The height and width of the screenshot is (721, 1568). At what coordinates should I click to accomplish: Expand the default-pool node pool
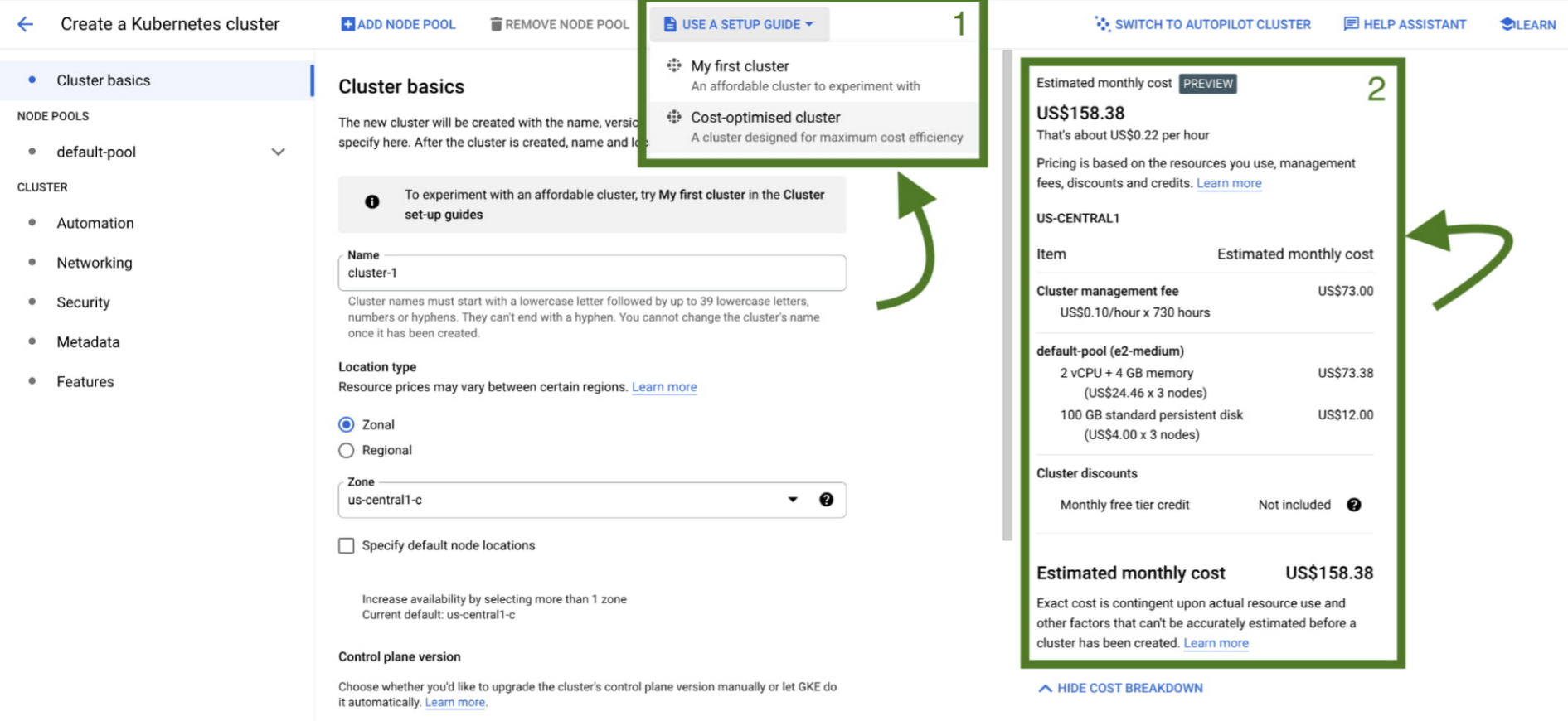(x=279, y=152)
